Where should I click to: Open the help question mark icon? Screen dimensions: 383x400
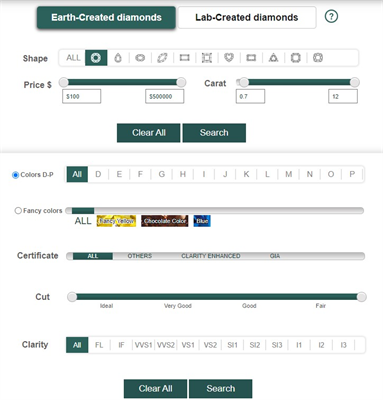click(x=331, y=16)
